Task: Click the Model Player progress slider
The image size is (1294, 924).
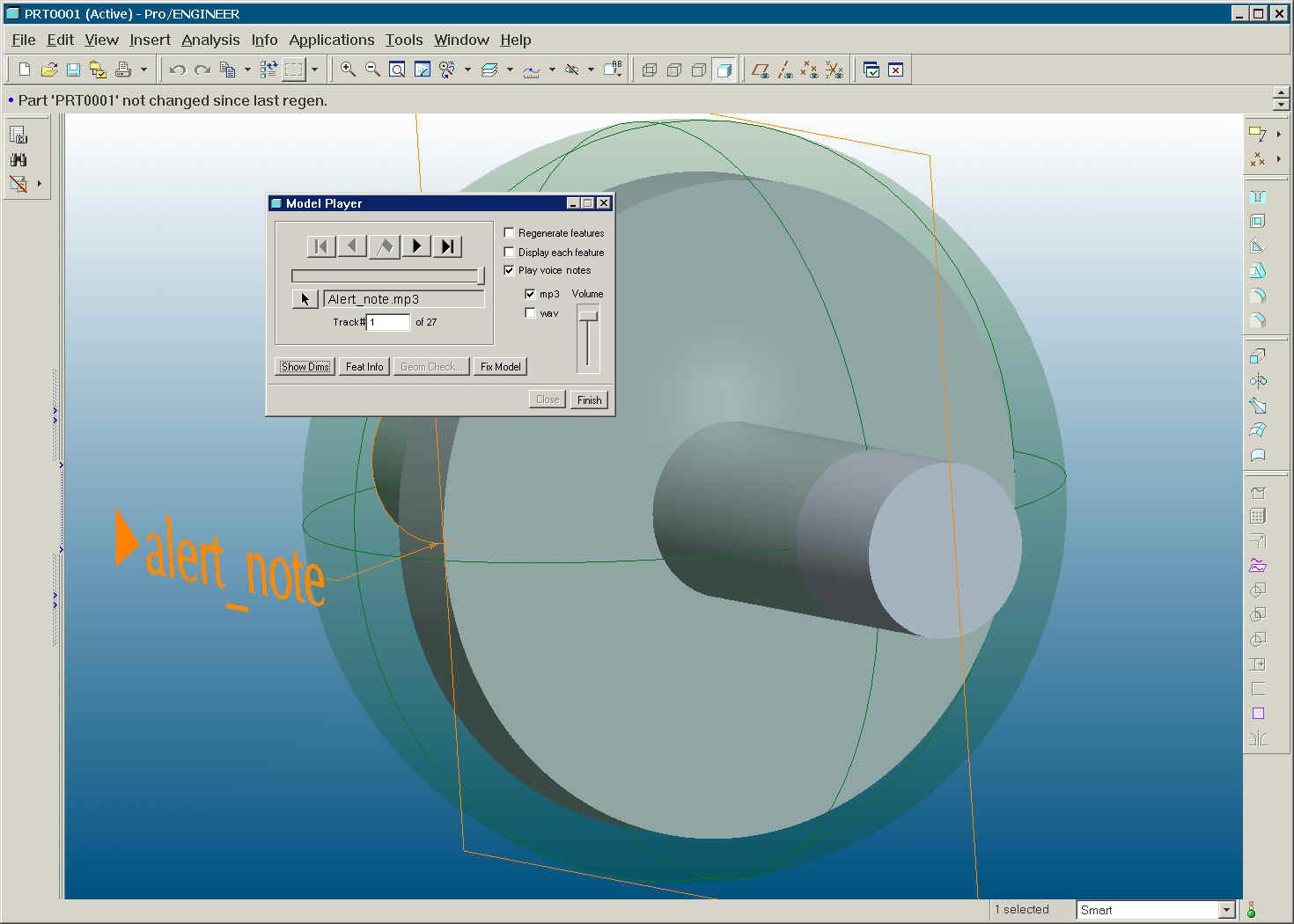Action: (x=388, y=276)
